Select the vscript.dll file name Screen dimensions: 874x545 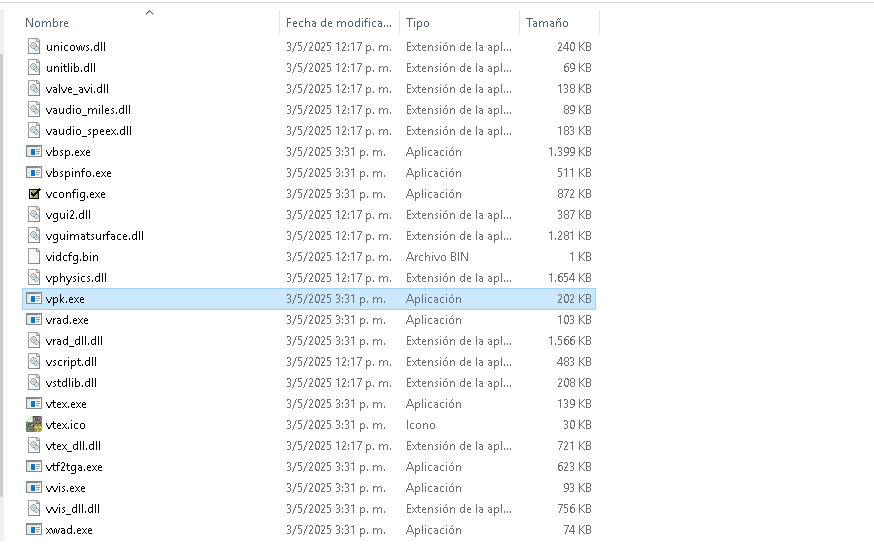[71, 362]
